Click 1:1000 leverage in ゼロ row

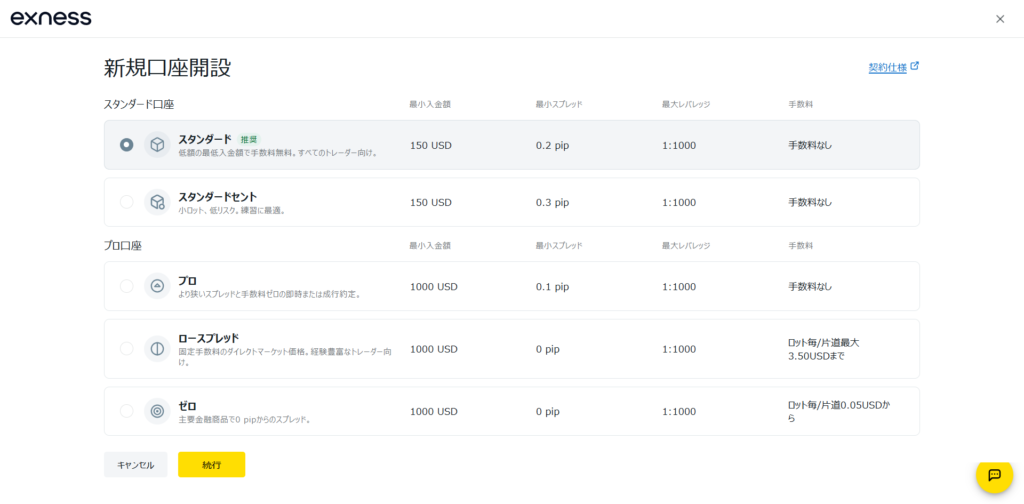pos(679,411)
